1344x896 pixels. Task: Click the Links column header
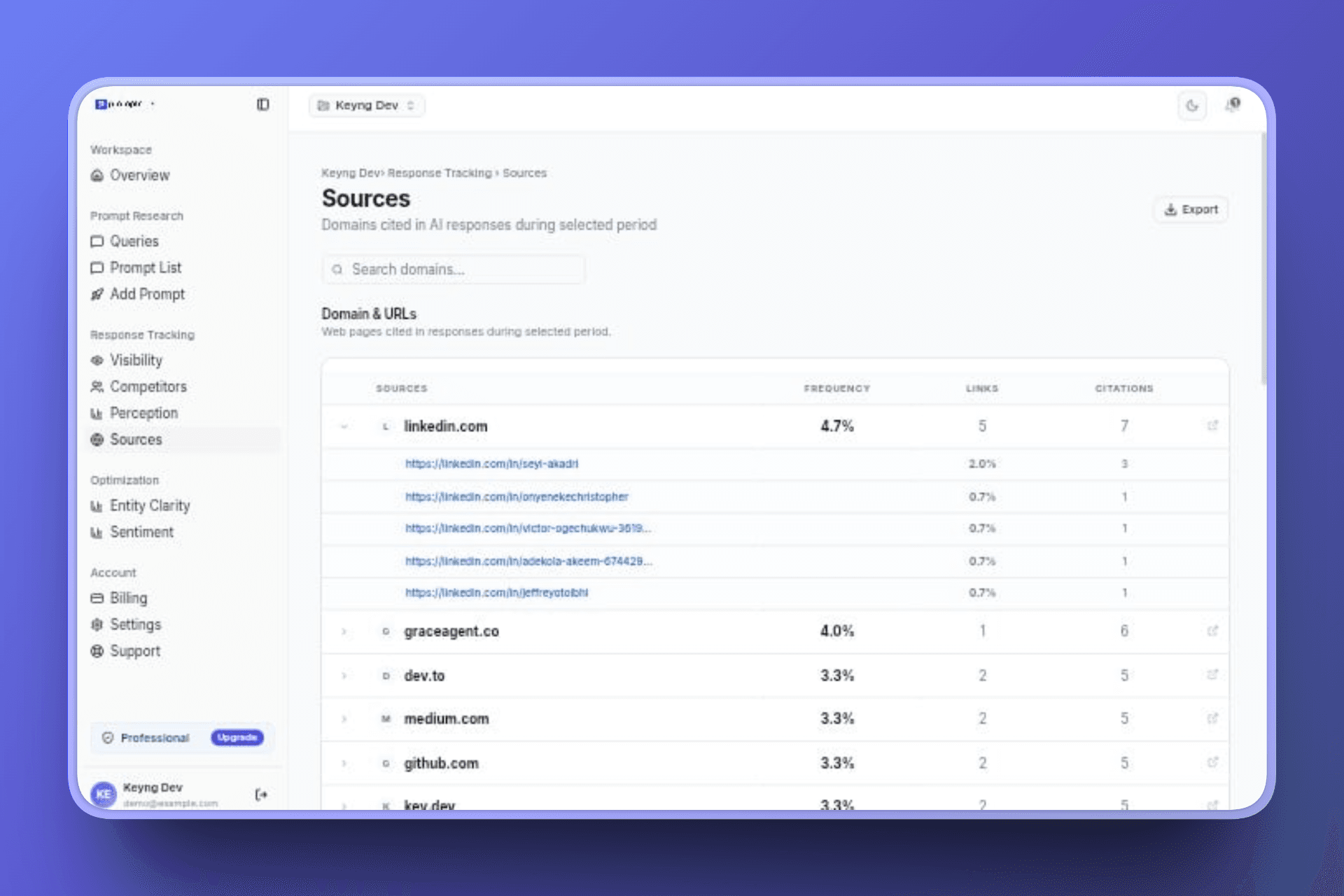pyautogui.click(x=982, y=388)
